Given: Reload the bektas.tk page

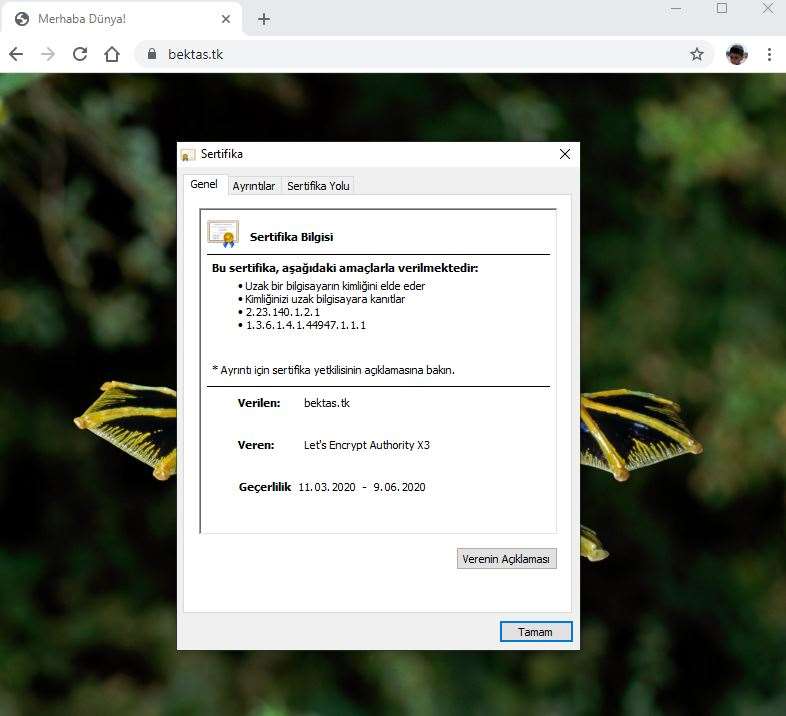Looking at the screenshot, I should pos(80,54).
